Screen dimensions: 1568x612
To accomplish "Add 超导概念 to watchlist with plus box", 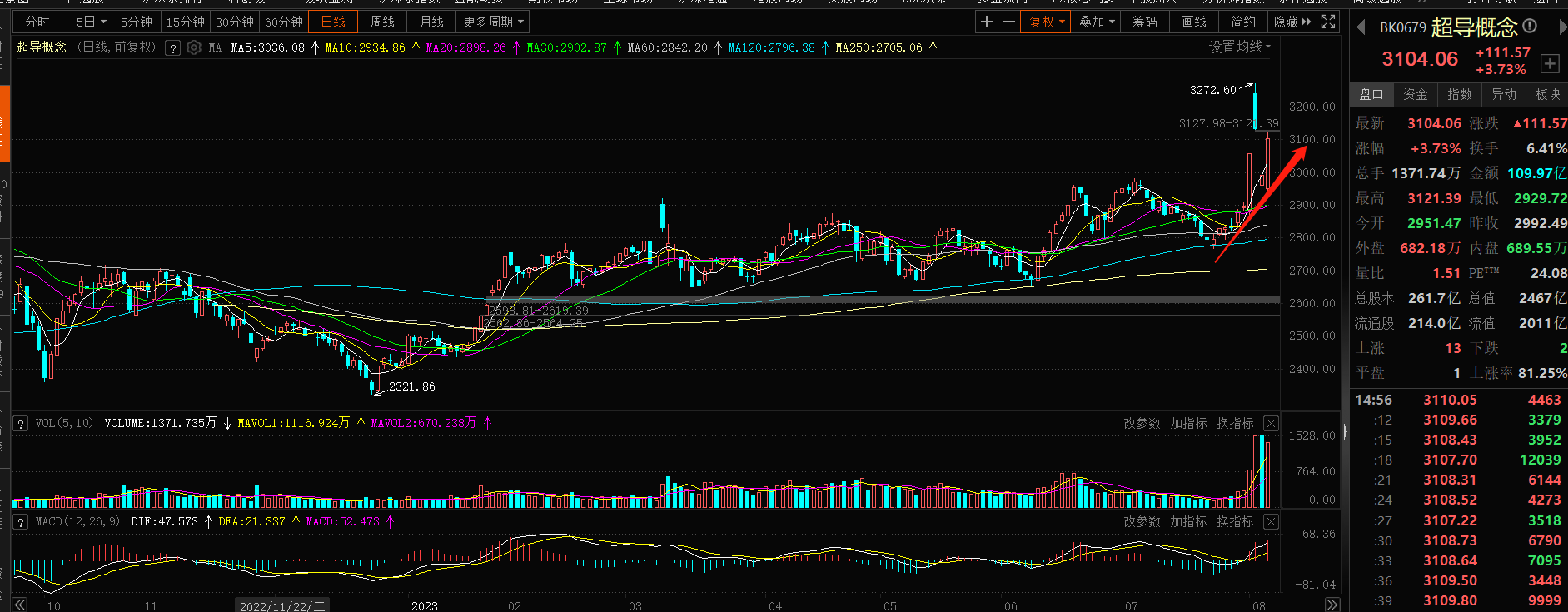I will click(x=1550, y=63).
